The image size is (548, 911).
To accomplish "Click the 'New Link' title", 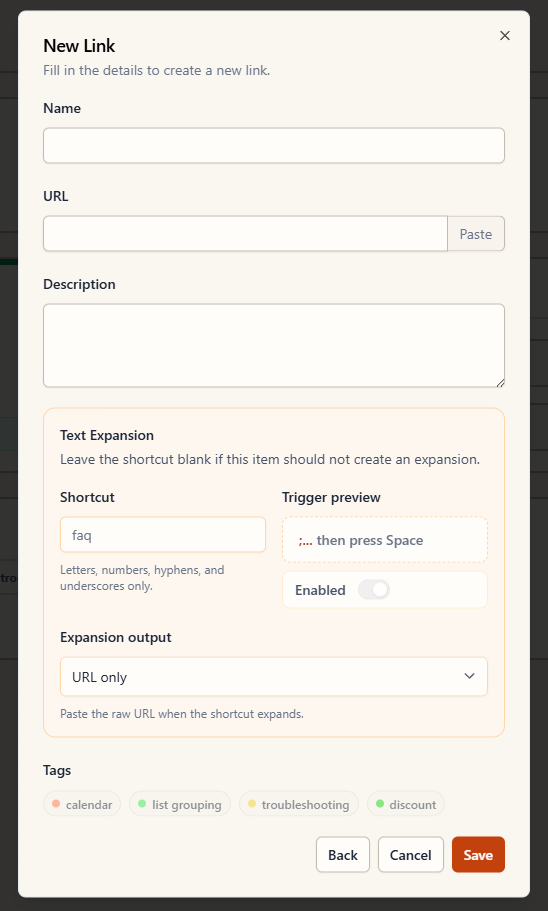I will (x=80, y=46).
